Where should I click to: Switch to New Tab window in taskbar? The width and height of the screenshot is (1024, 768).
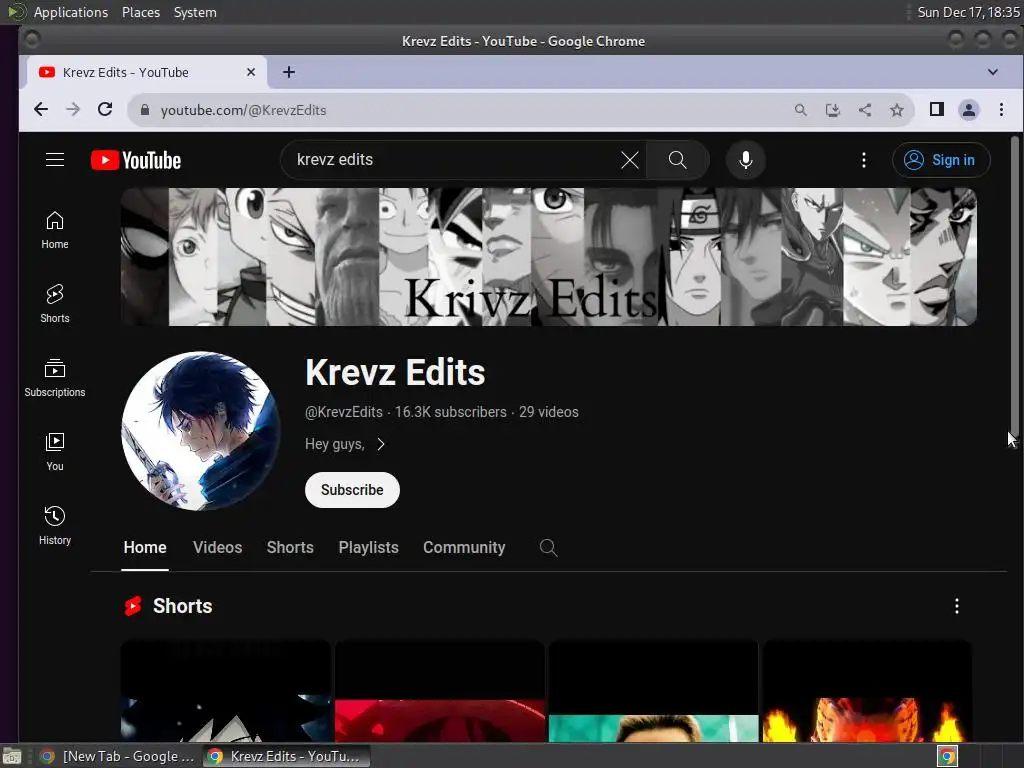point(118,756)
